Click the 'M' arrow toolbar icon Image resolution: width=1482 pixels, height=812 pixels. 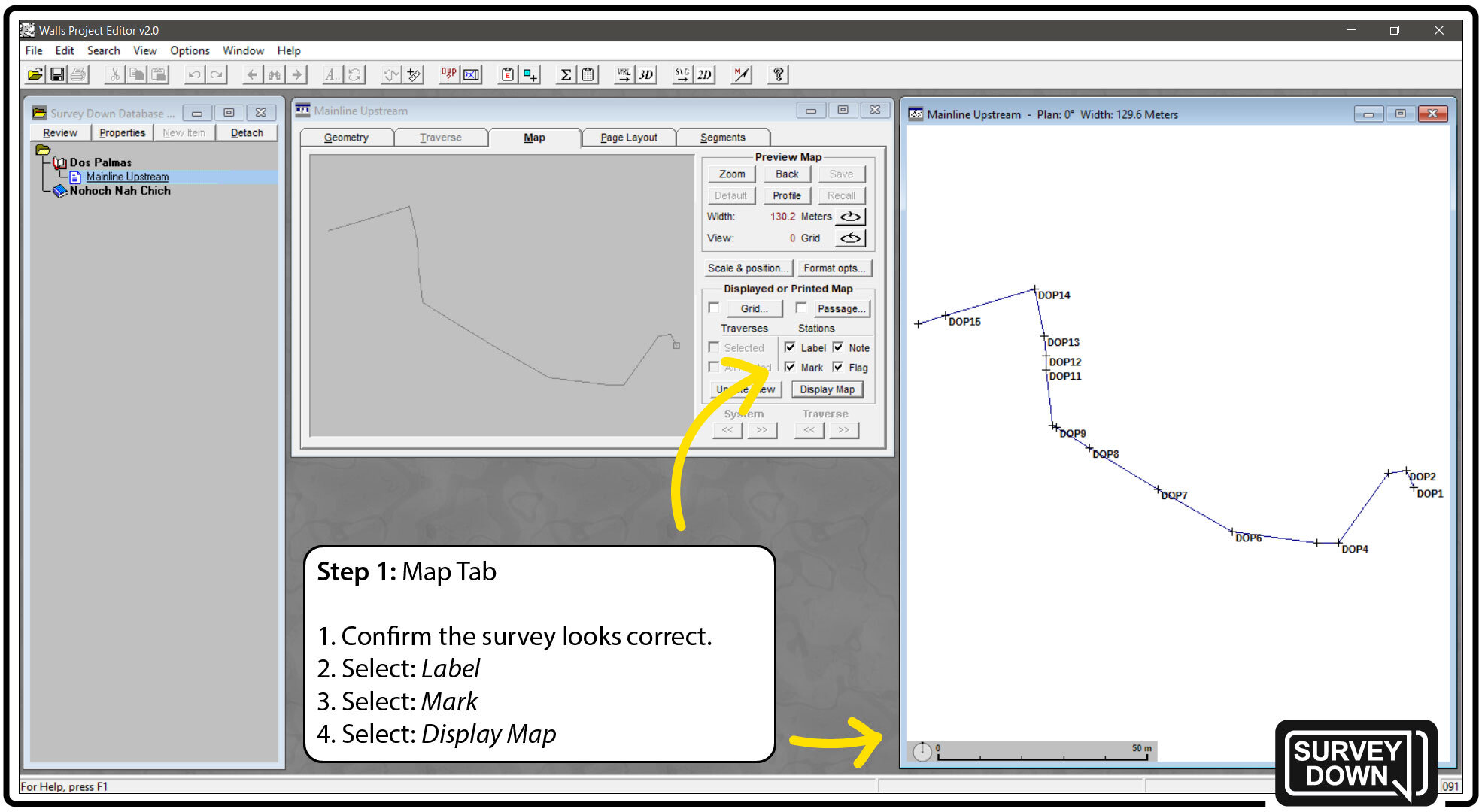pyautogui.click(x=742, y=74)
